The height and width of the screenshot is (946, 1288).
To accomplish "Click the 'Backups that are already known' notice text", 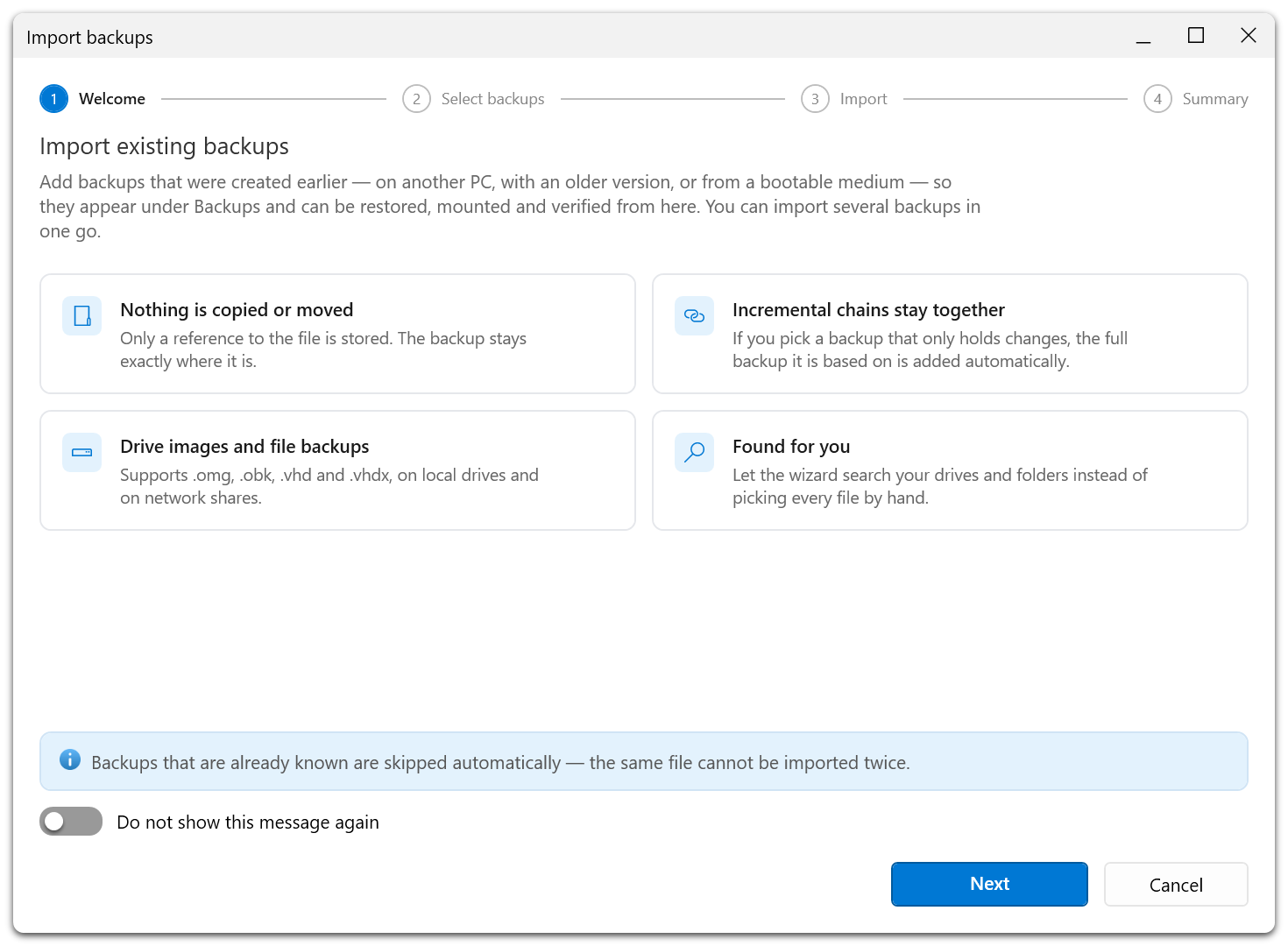I will (500, 763).
